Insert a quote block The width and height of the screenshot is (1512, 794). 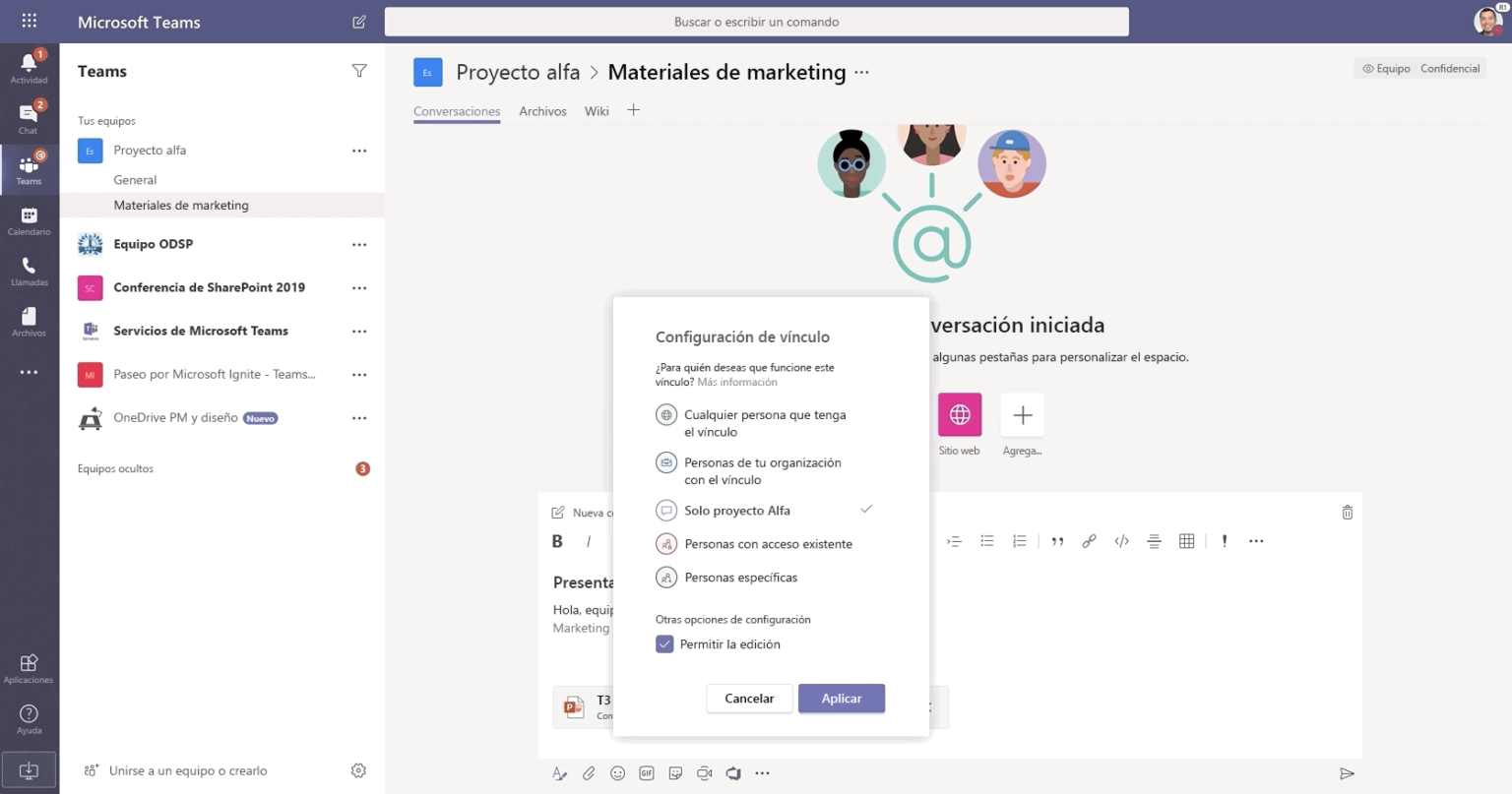pos(1057,541)
